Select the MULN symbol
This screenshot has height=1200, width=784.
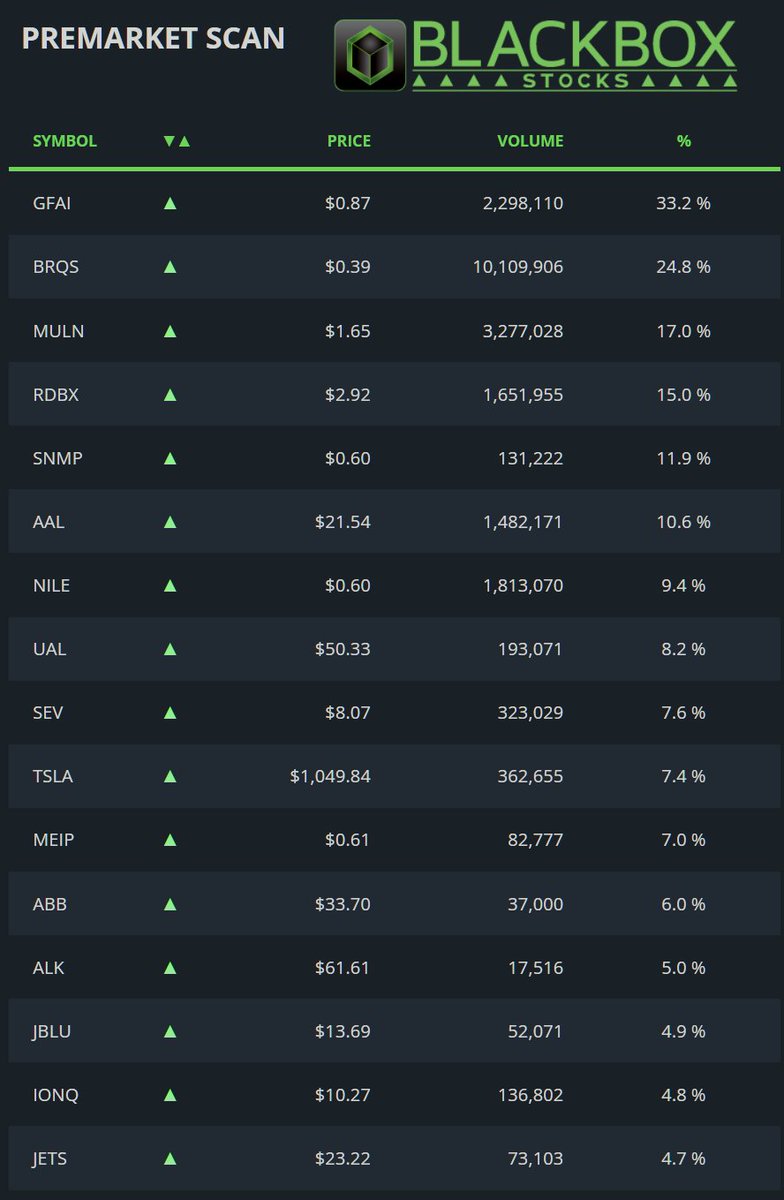(x=58, y=331)
